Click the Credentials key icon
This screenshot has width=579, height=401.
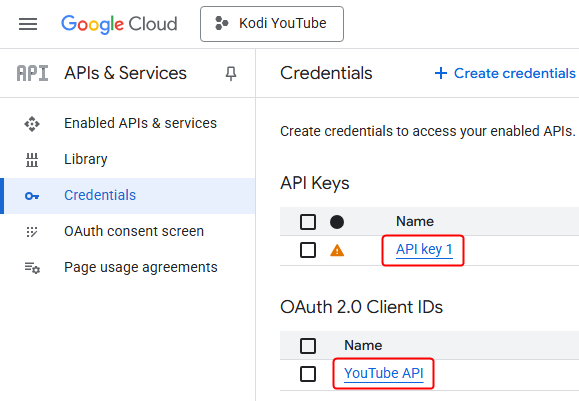coord(32,196)
